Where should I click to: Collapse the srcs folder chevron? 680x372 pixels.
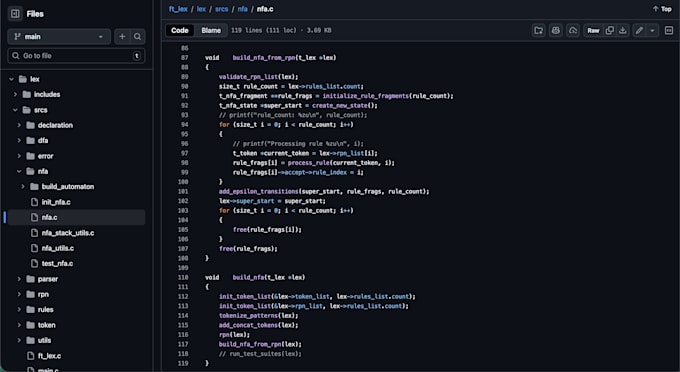pyautogui.click(x=16, y=110)
